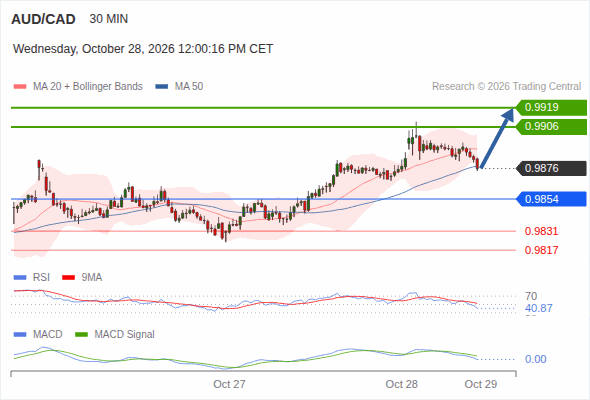
Task: Click the RSI value 40.87
Action: (539, 309)
